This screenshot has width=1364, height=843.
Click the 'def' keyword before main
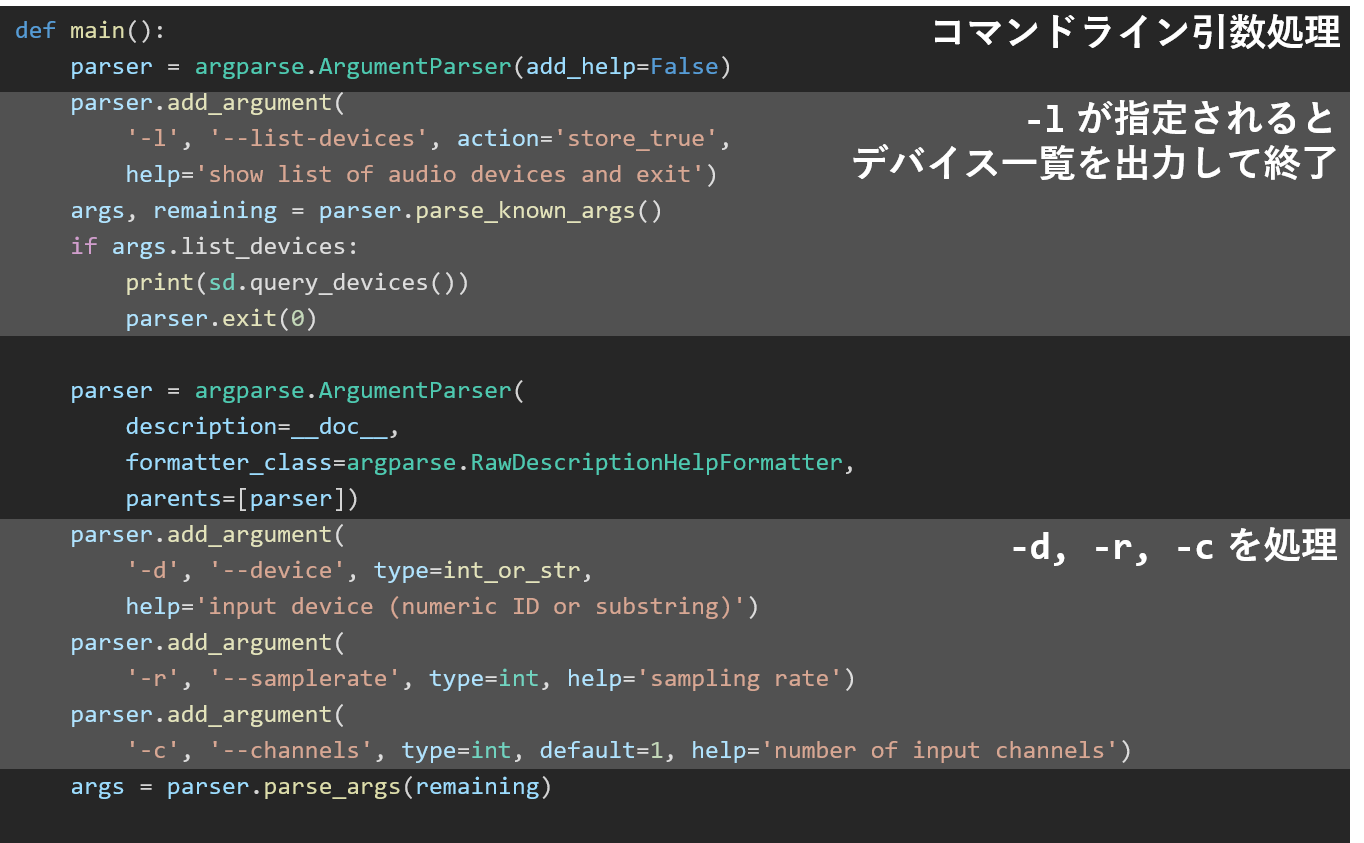(36, 31)
